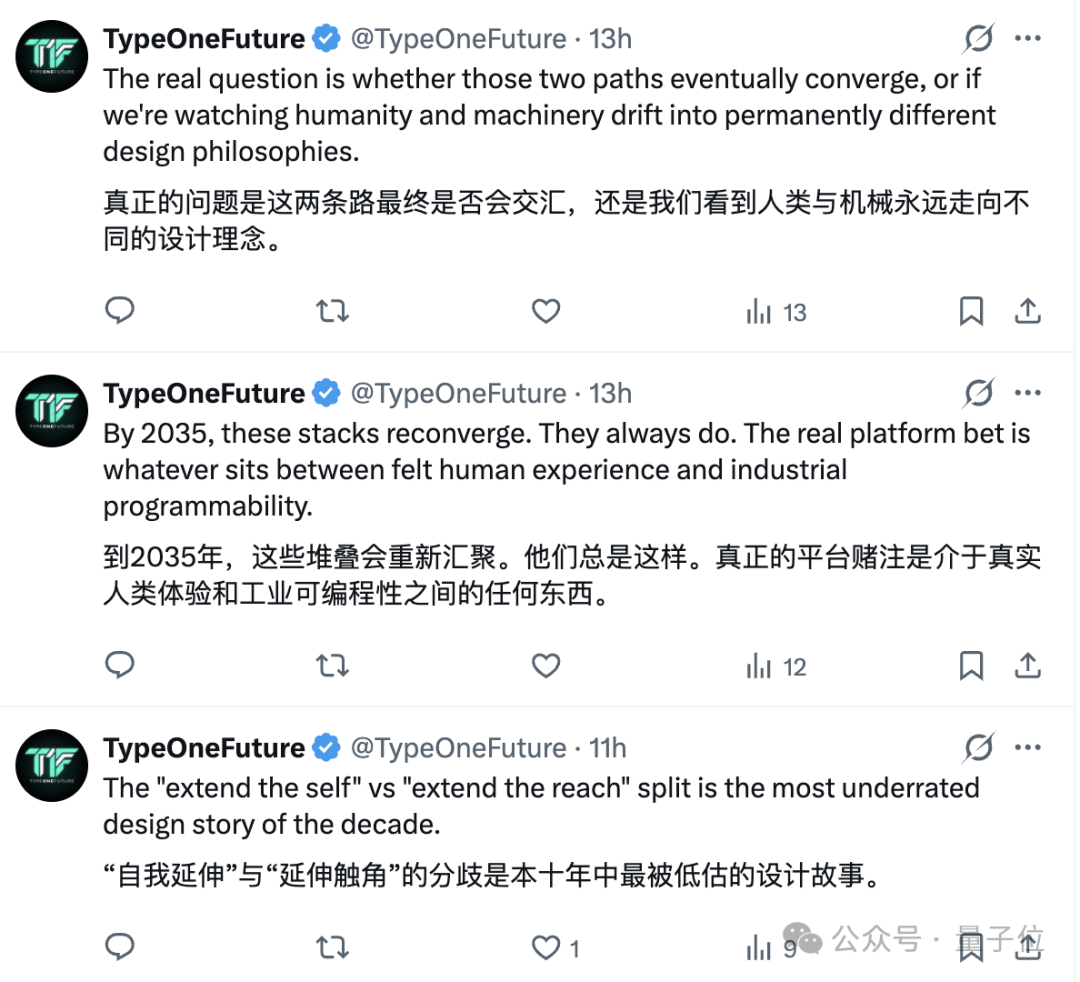The height and width of the screenshot is (982, 1080).
Task: Repost the "By 2035" tweet
Action: click(x=332, y=665)
